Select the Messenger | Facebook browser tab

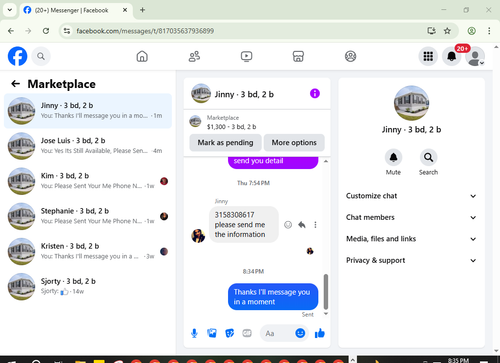[76, 10]
